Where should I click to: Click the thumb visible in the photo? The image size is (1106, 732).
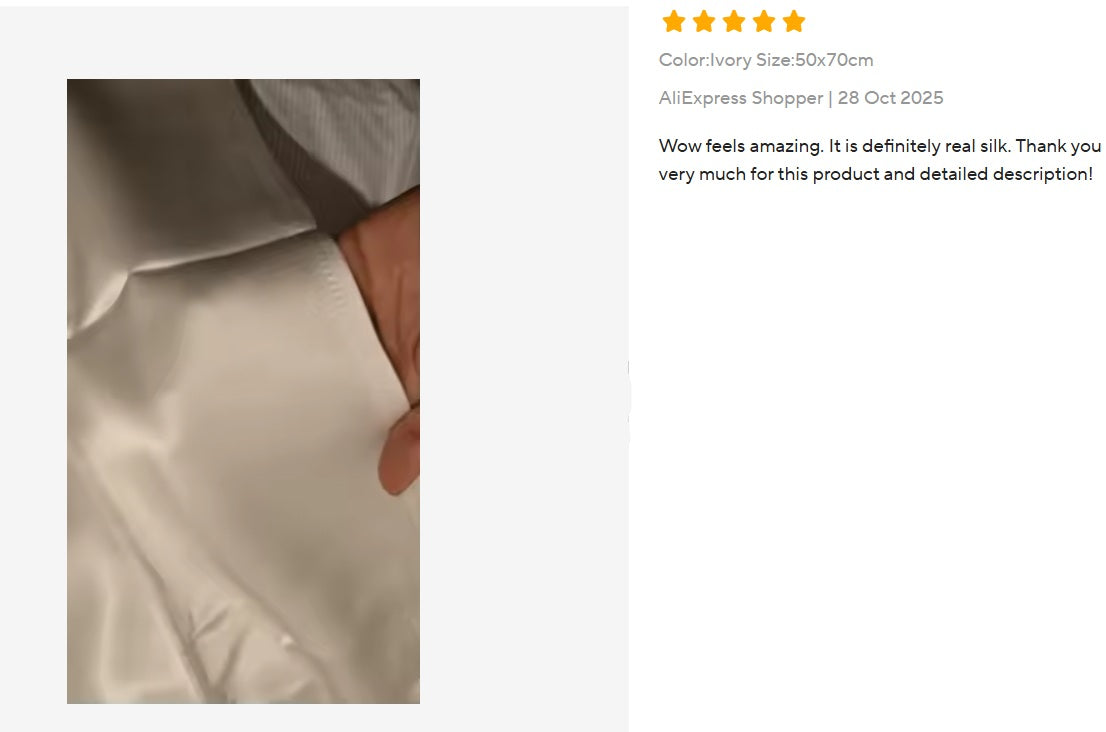401,451
